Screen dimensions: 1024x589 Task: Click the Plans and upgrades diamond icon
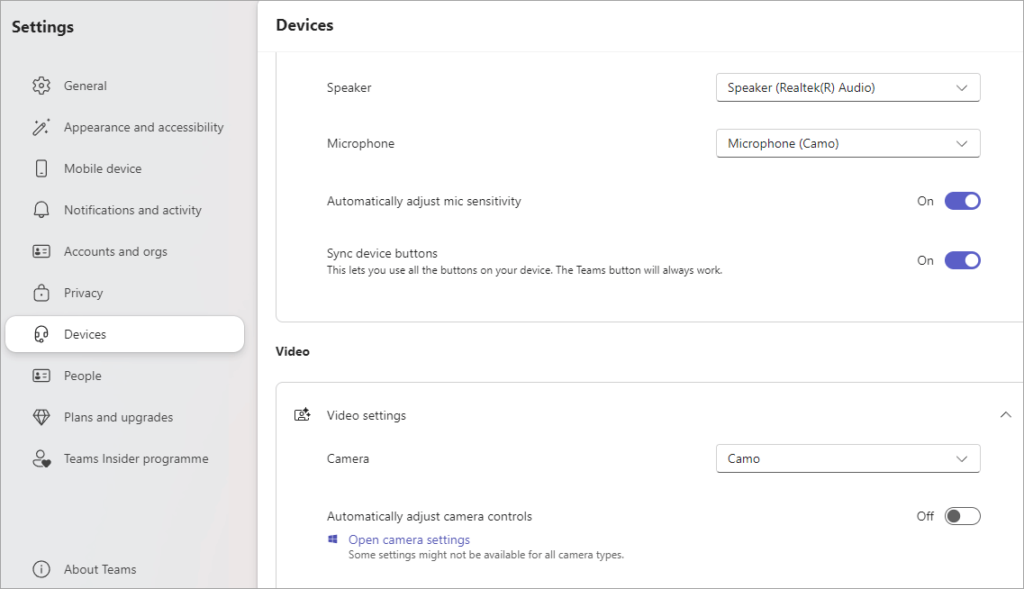click(41, 417)
